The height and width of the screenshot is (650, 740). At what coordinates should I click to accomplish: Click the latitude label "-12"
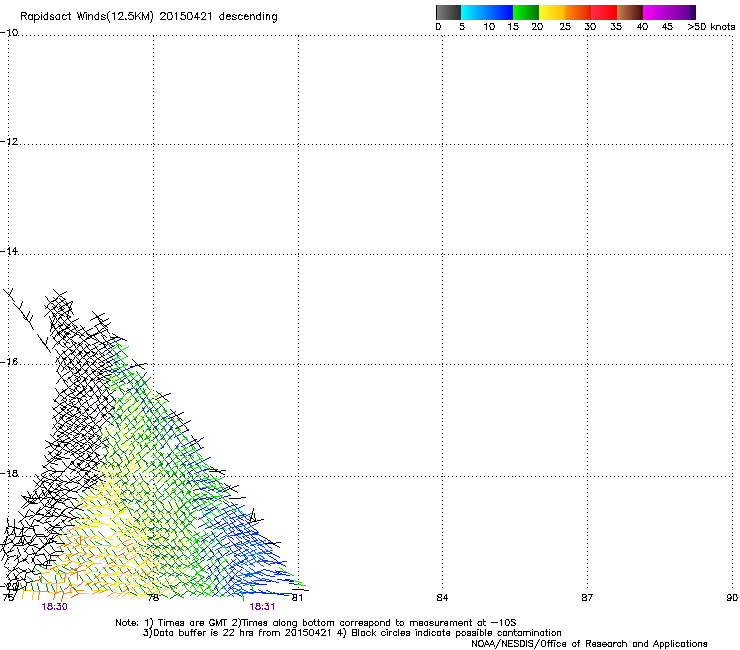(9, 142)
